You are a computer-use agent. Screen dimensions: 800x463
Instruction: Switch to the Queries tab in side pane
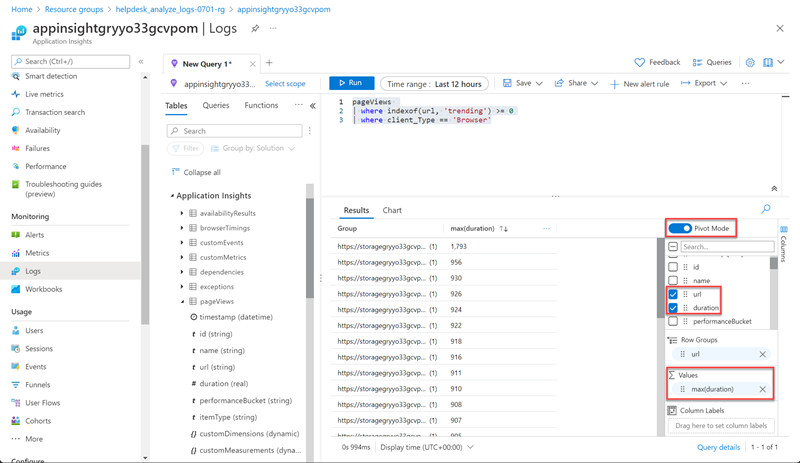(x=216, y=105)
